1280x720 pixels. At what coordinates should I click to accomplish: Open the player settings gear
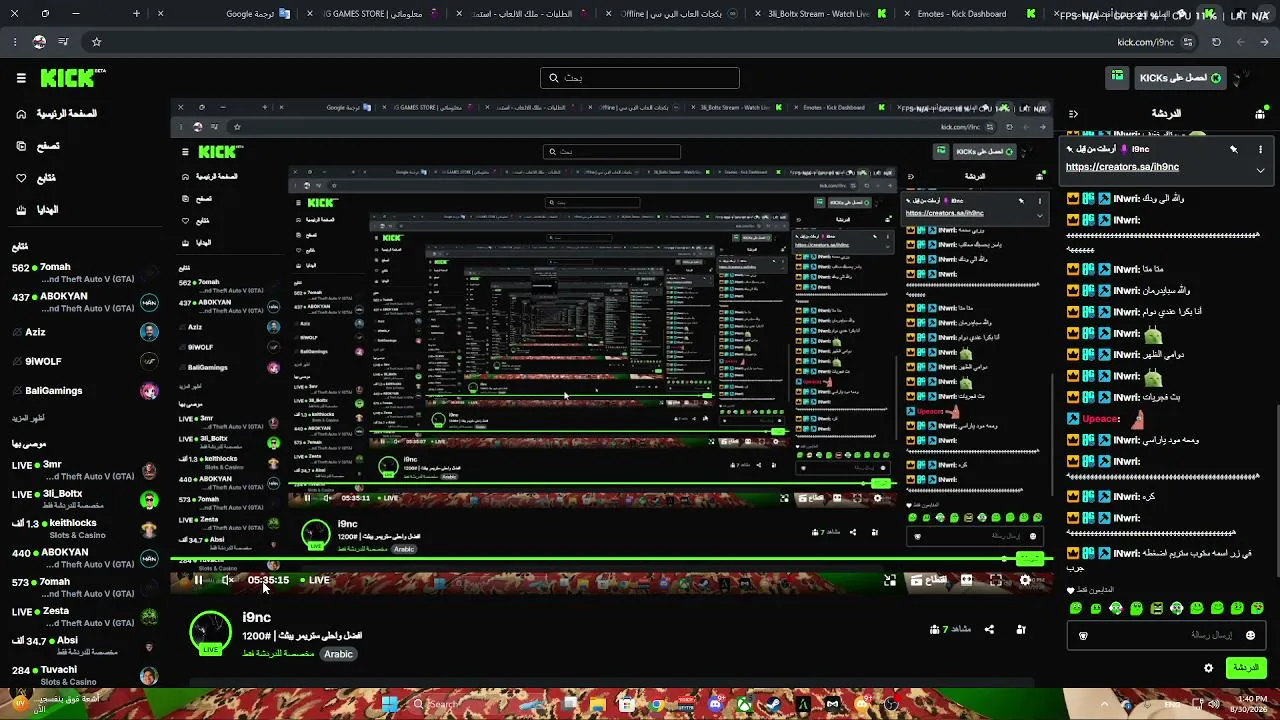click(x=1025, y=580)
